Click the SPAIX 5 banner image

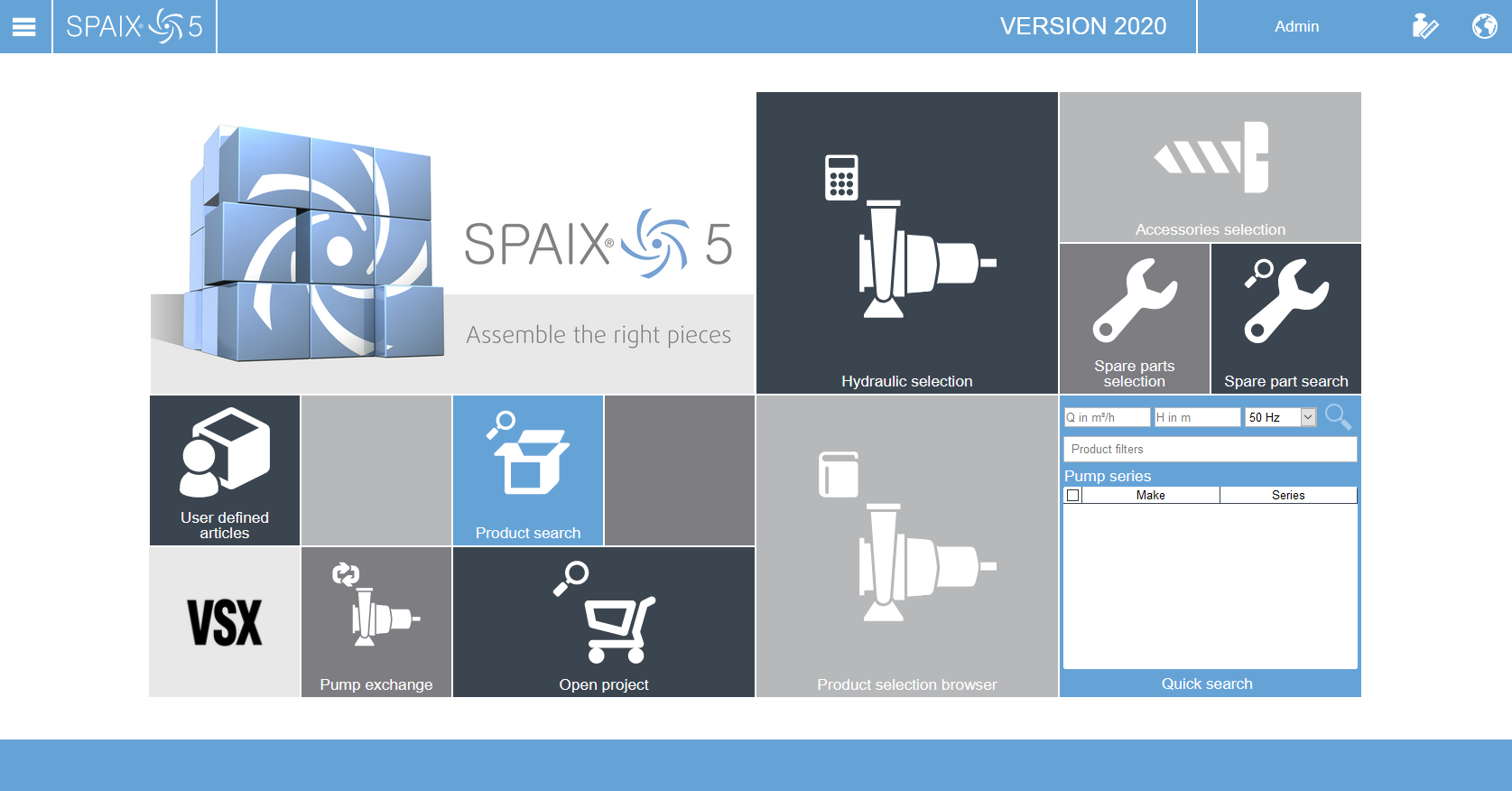click(452, 243)
